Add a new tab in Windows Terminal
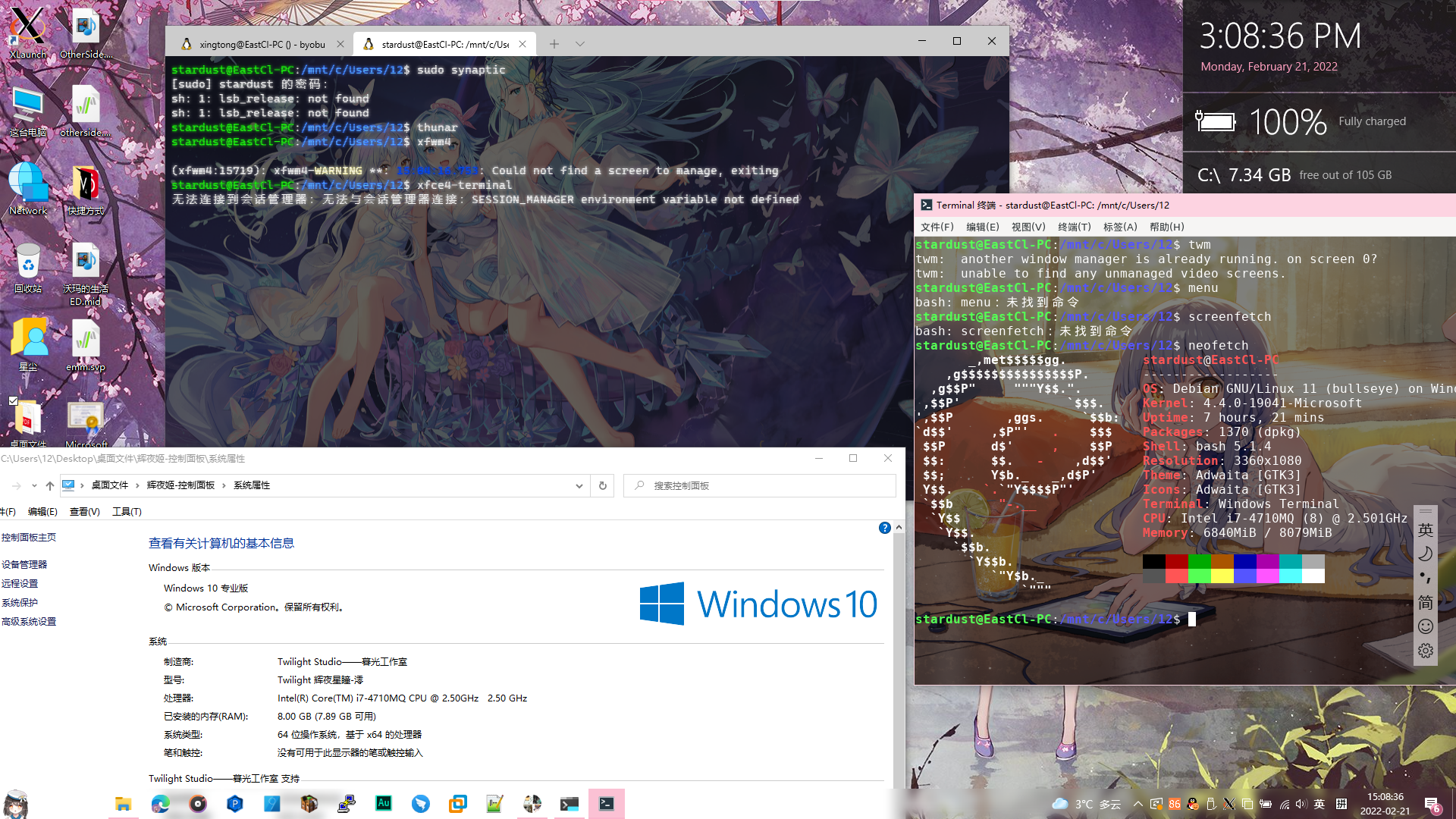1456x819 pixels. coord(554,44)
